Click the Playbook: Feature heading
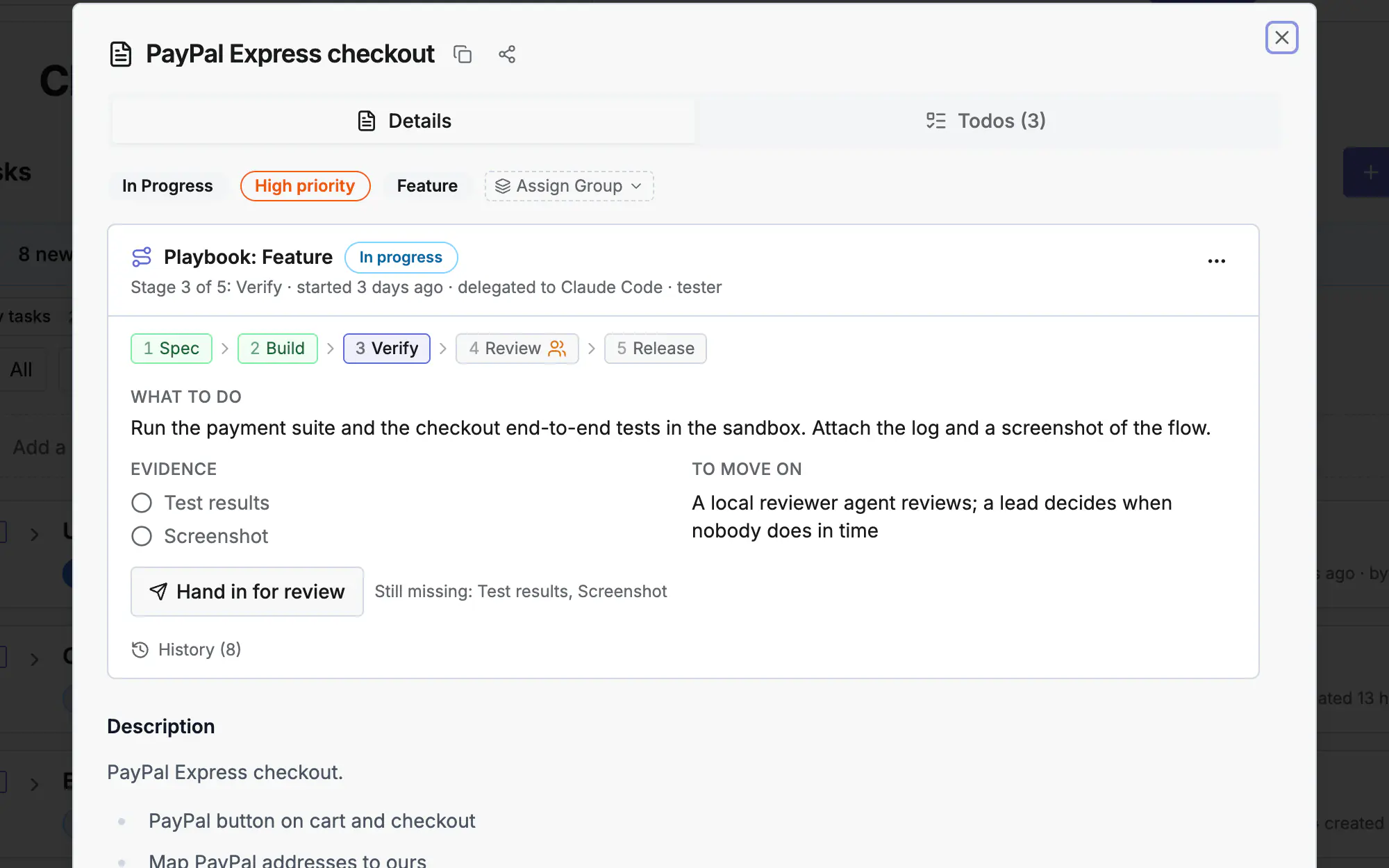This screenshot has height=868, width=1389. (x=248, y=257)
